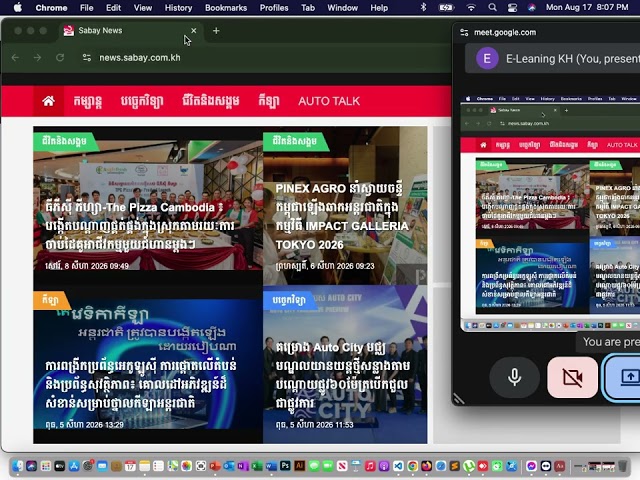Open the Chrome Bookmarks menu
The image size is (640, 480).
click(226, 8)
